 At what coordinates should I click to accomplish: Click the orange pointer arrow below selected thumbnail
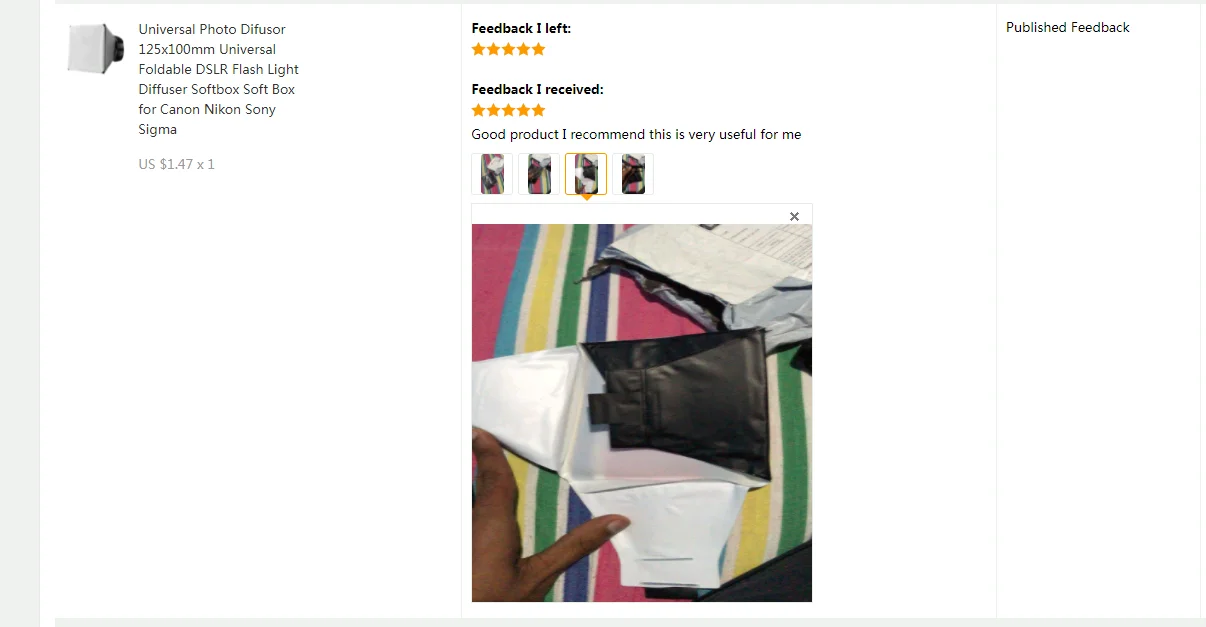point(586,198)
